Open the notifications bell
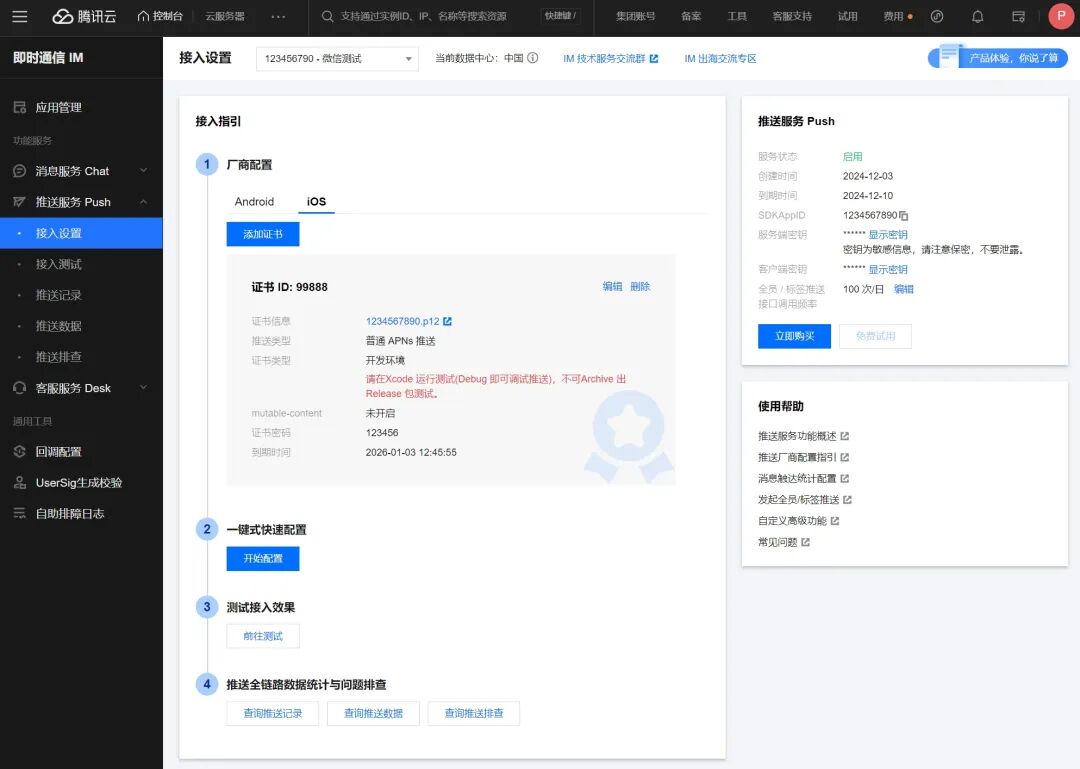 (977, 17)
